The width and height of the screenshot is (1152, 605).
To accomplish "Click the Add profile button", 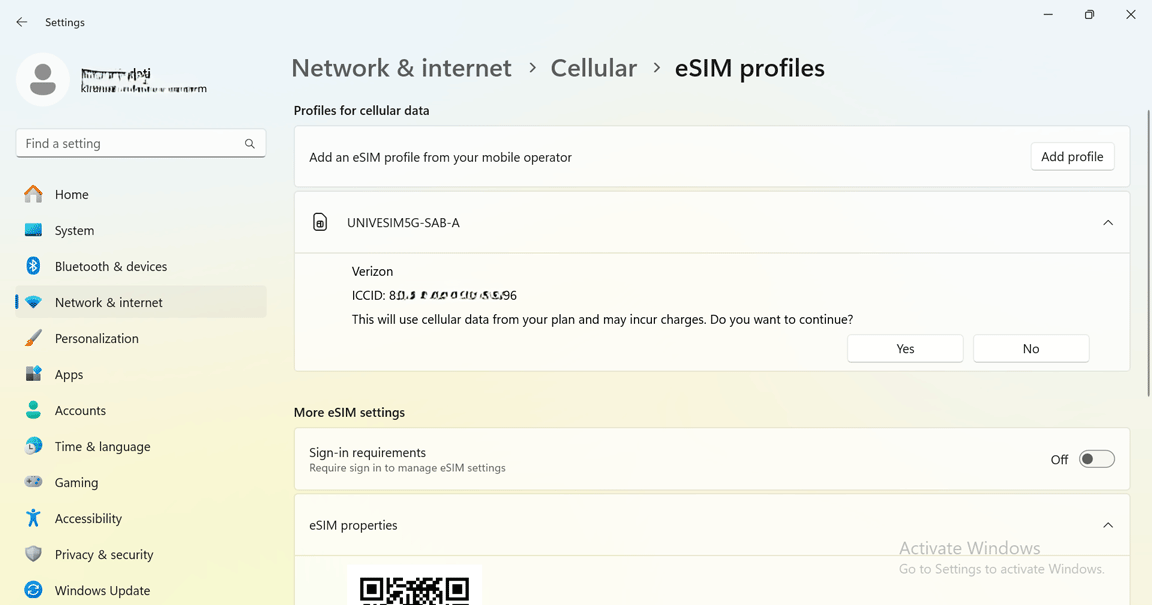I will tap(1072, 157).
